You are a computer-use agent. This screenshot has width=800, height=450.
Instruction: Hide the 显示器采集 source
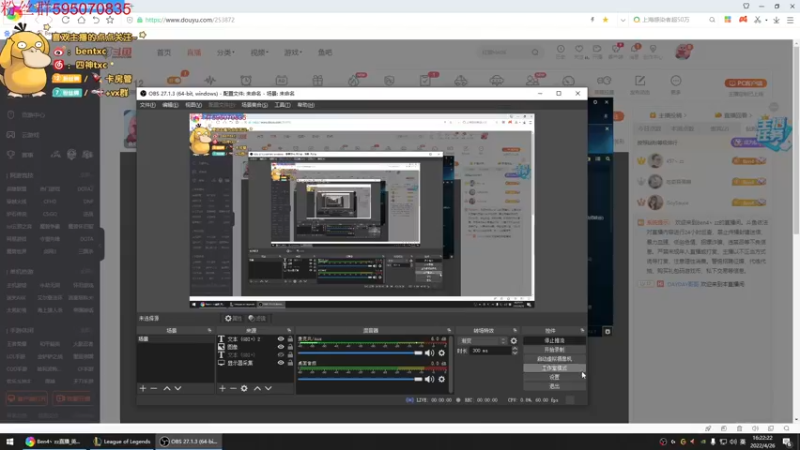(x=281, y=363)
